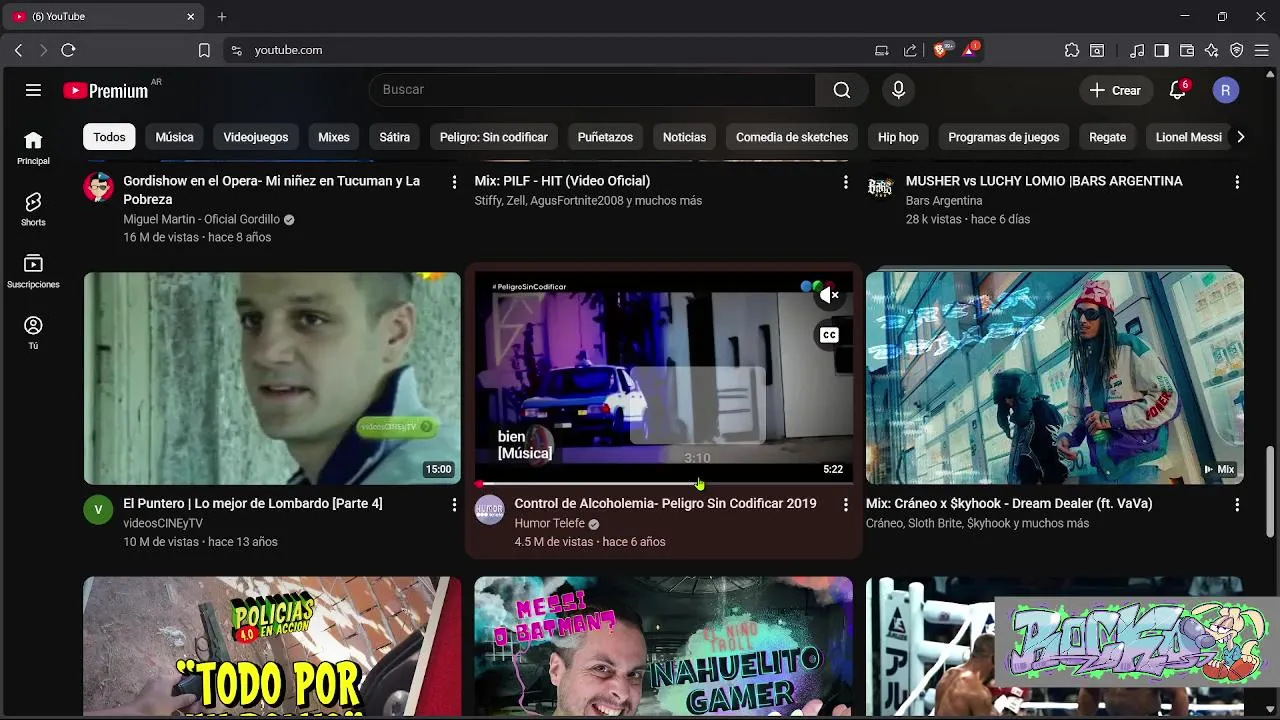The width and height of the screenshot is (1280, 720).
Task: Start voice search with the microphone
Action: (898, 90)
